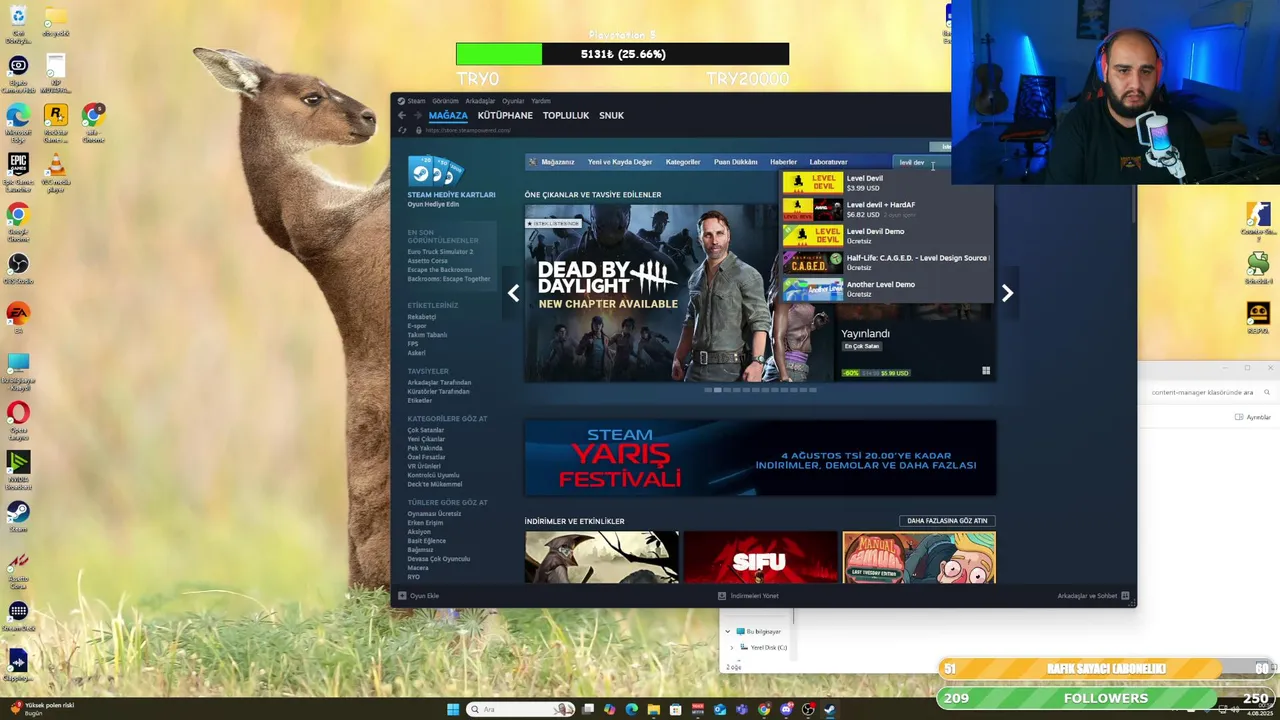Open Oynaması Ücretsiz genre link
Viewport: 1280px width, 720px height.
pyautogui.click(x=434, y=514)
